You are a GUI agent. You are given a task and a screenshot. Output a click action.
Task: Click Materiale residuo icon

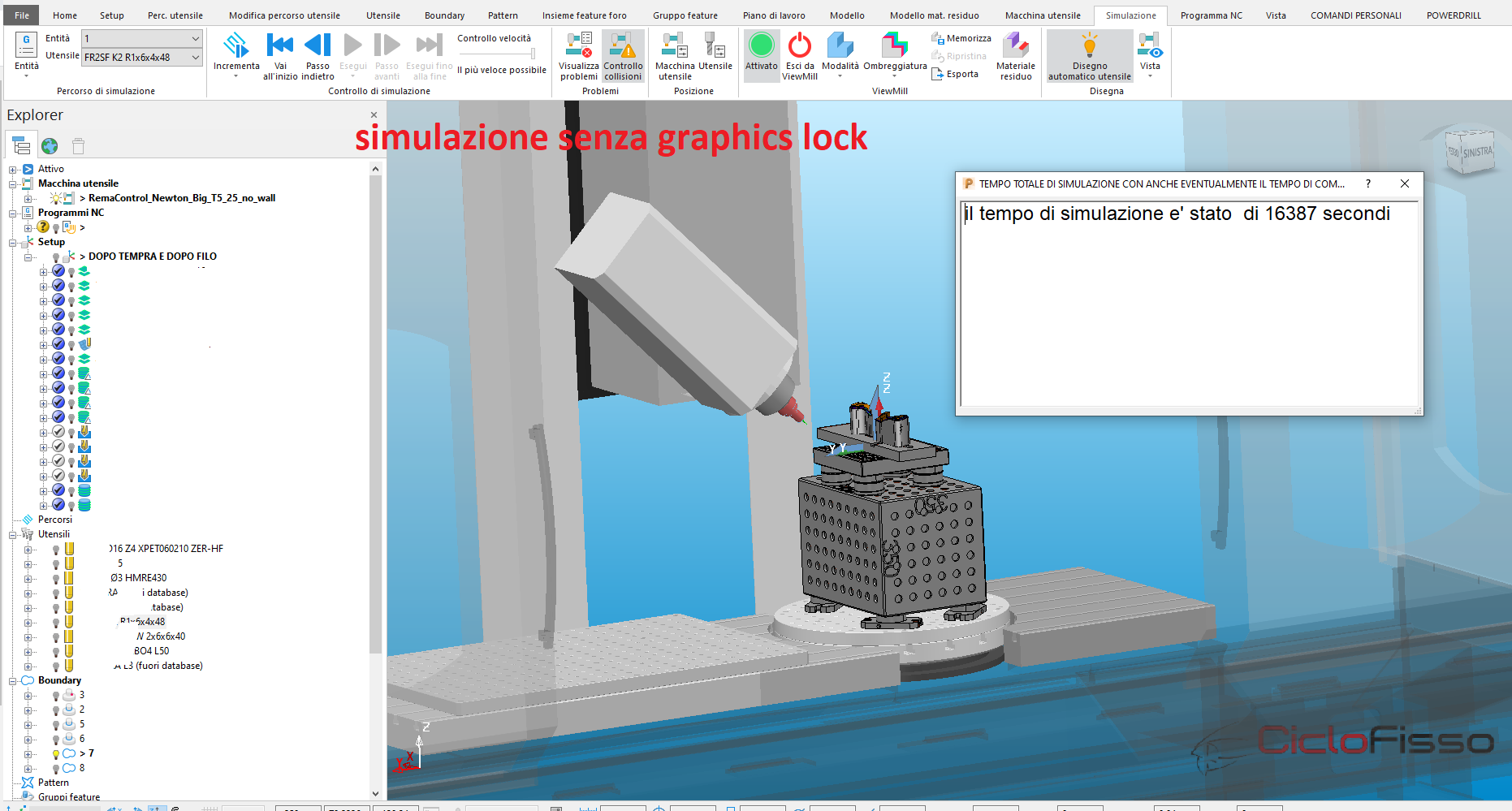(x=1016, y=46)
